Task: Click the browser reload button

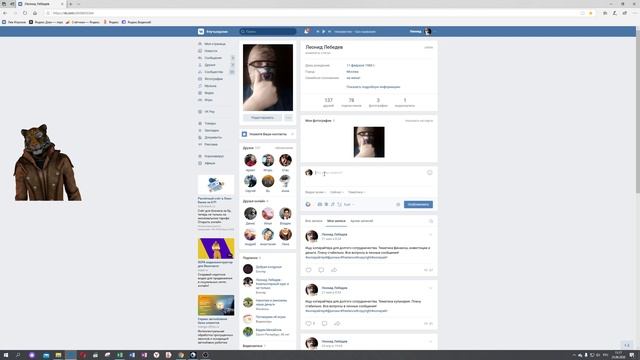Action: [x=25, y=13]
